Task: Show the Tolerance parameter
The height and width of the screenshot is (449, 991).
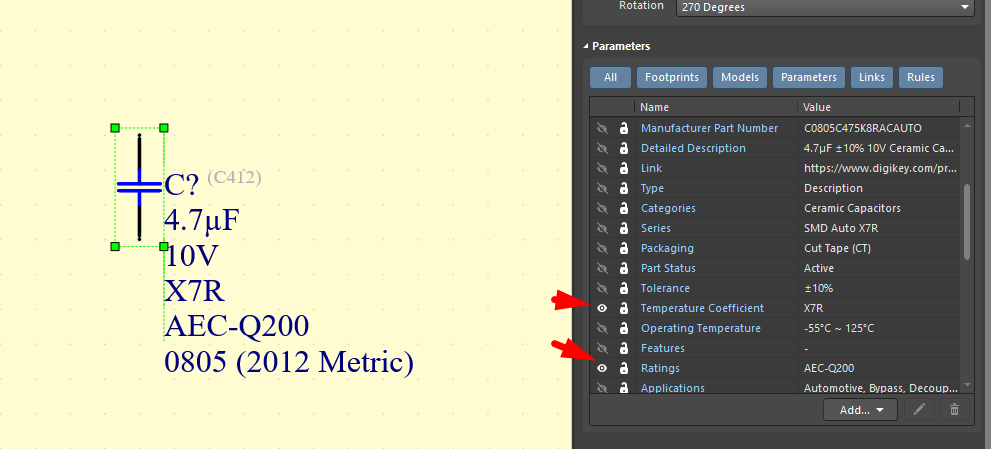Action: (x=602, y=288)
